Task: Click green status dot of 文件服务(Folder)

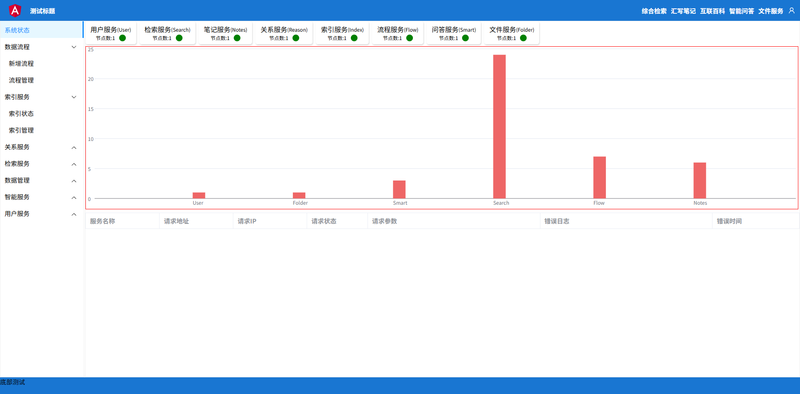Action: pos(523,38)
